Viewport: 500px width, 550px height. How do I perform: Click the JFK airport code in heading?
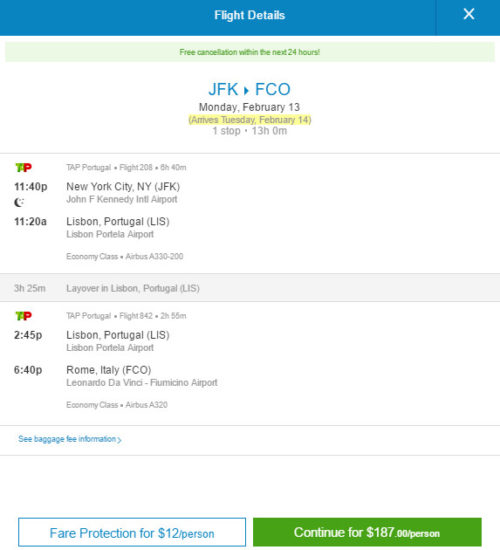223,89
